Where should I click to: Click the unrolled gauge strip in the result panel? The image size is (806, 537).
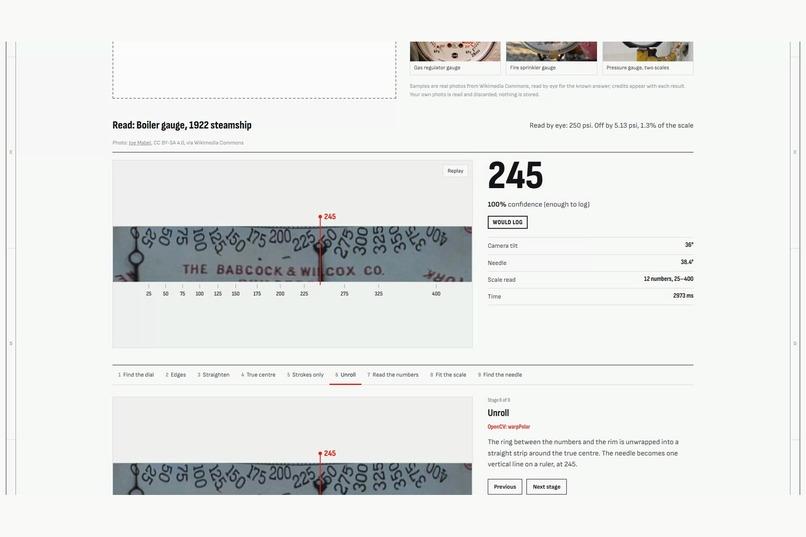pyautogui.click(x=292, y=254)
